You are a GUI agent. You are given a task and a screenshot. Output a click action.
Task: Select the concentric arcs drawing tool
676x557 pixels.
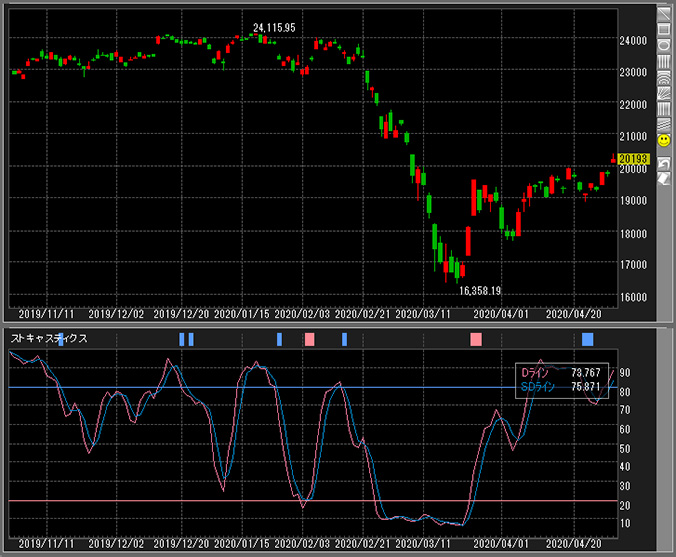tap(664, 78)
